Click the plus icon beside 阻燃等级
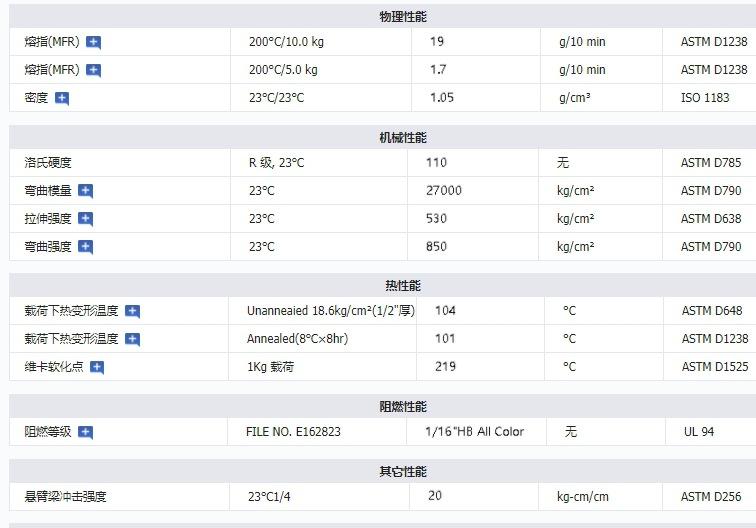The image size is (756, 528). click(86, 433)
